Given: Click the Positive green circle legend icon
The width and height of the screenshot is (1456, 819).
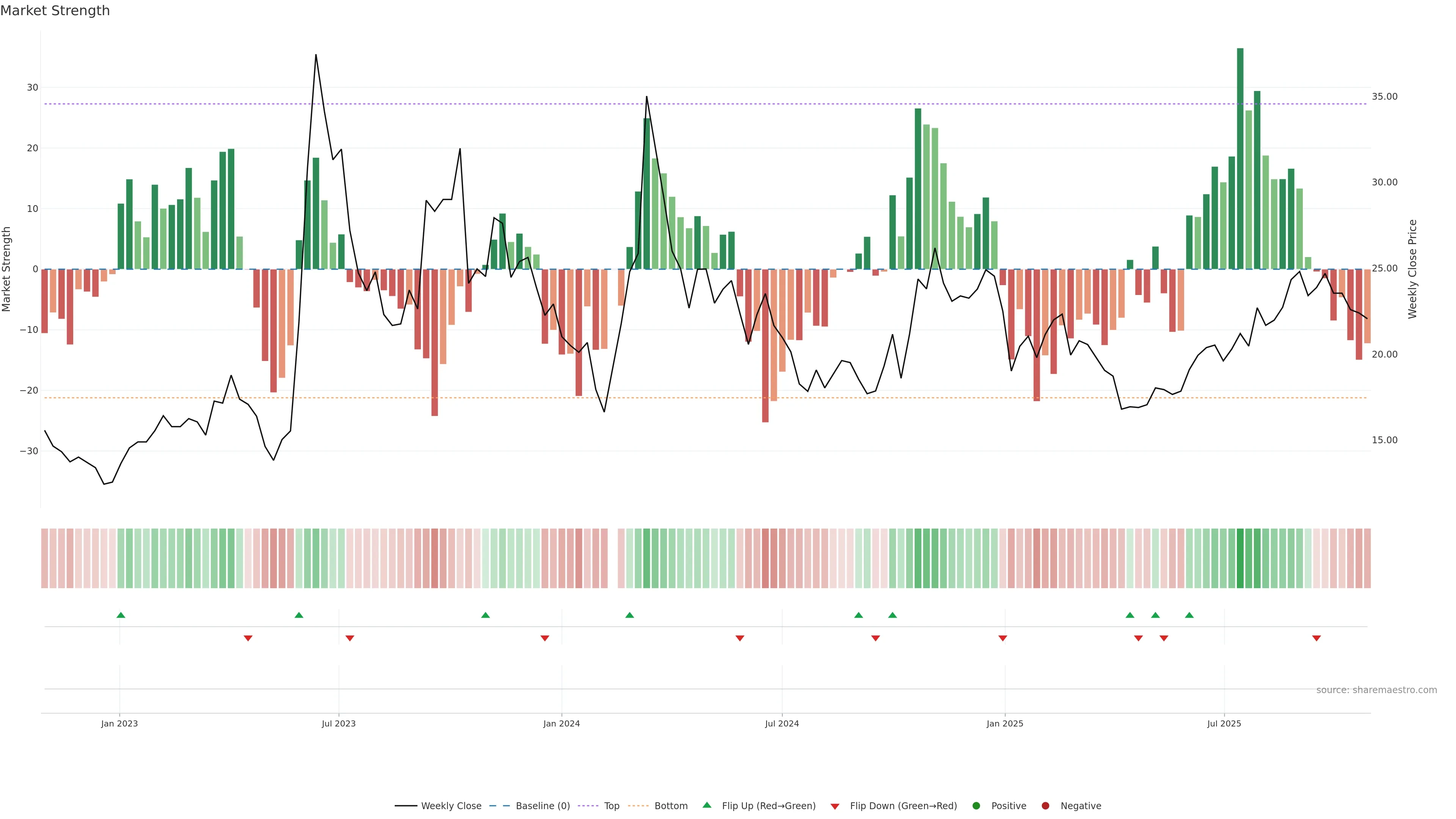Looking at the screenshot, I should point(976,806).
